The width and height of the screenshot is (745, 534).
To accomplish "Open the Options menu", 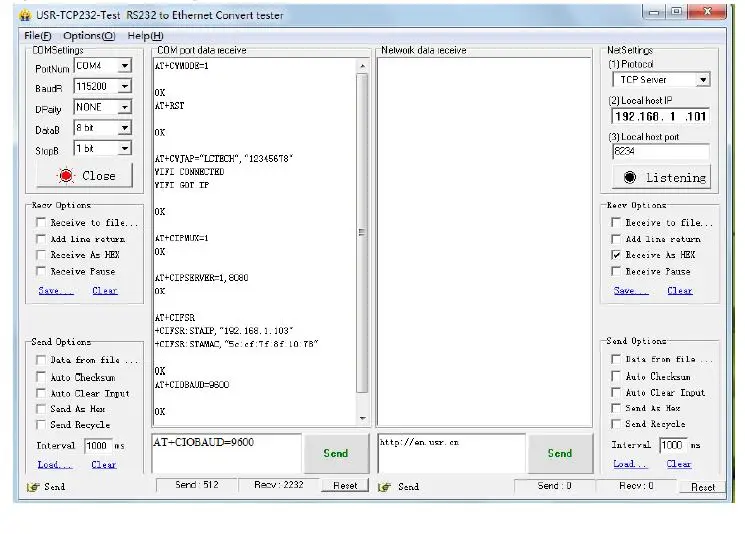I will coord(89,36).
